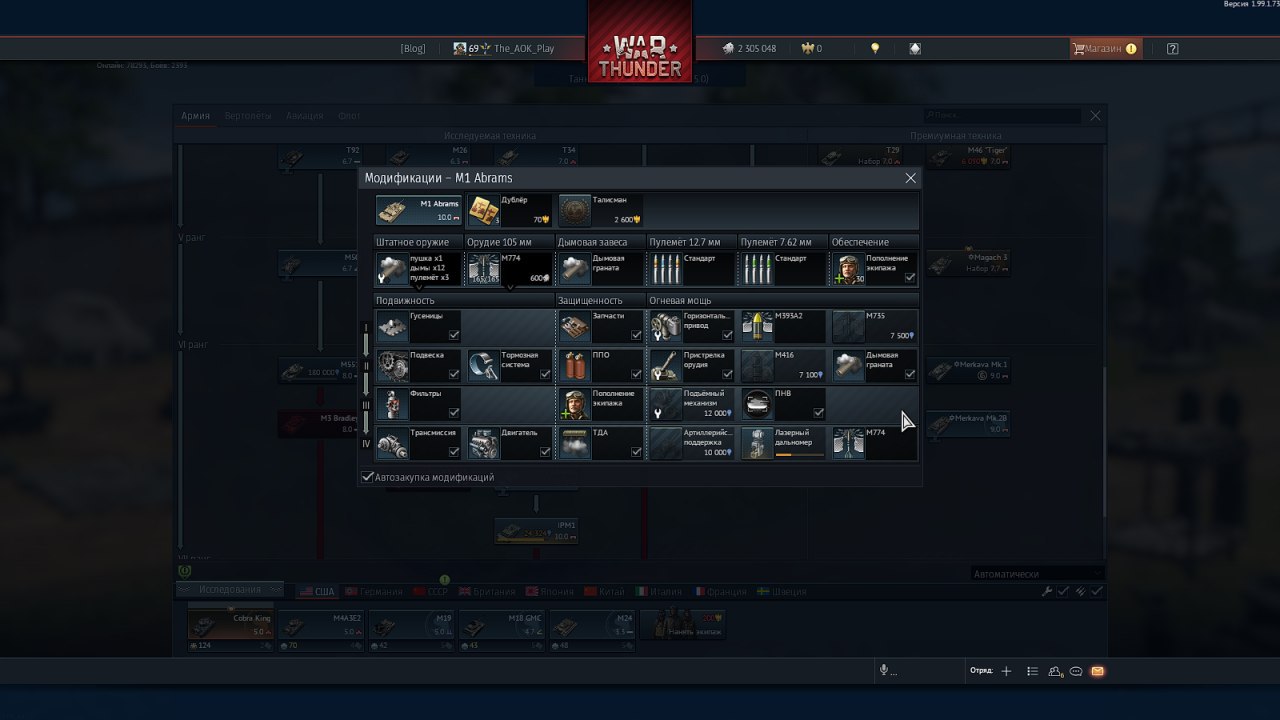Click the plus icon next to Отряд
The image size is (1280, 720).
1007,671
